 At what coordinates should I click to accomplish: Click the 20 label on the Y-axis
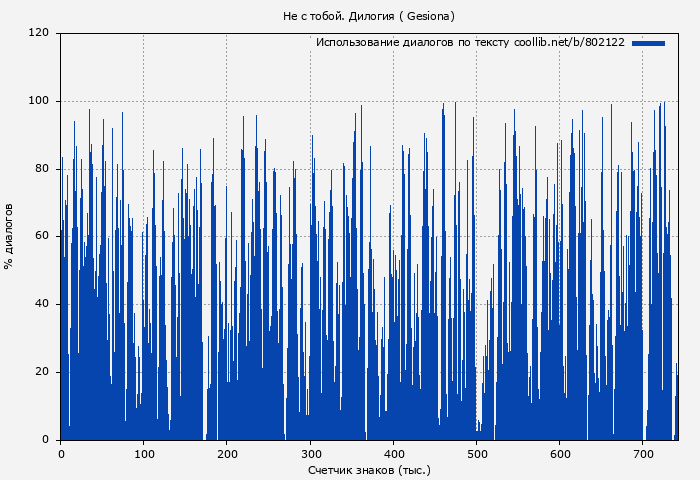pos(42,372)
